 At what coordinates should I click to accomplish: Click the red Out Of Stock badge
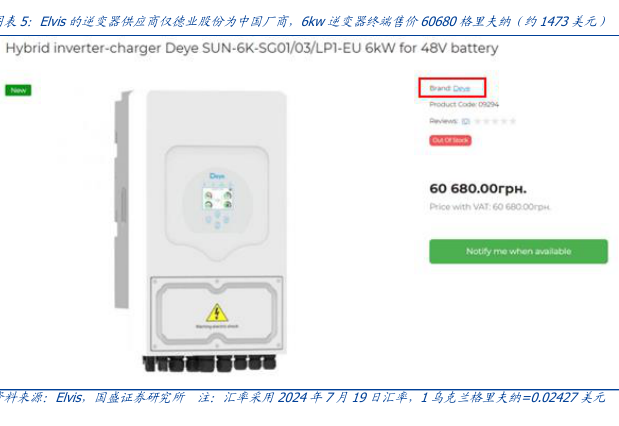click(x=450, y=140)
